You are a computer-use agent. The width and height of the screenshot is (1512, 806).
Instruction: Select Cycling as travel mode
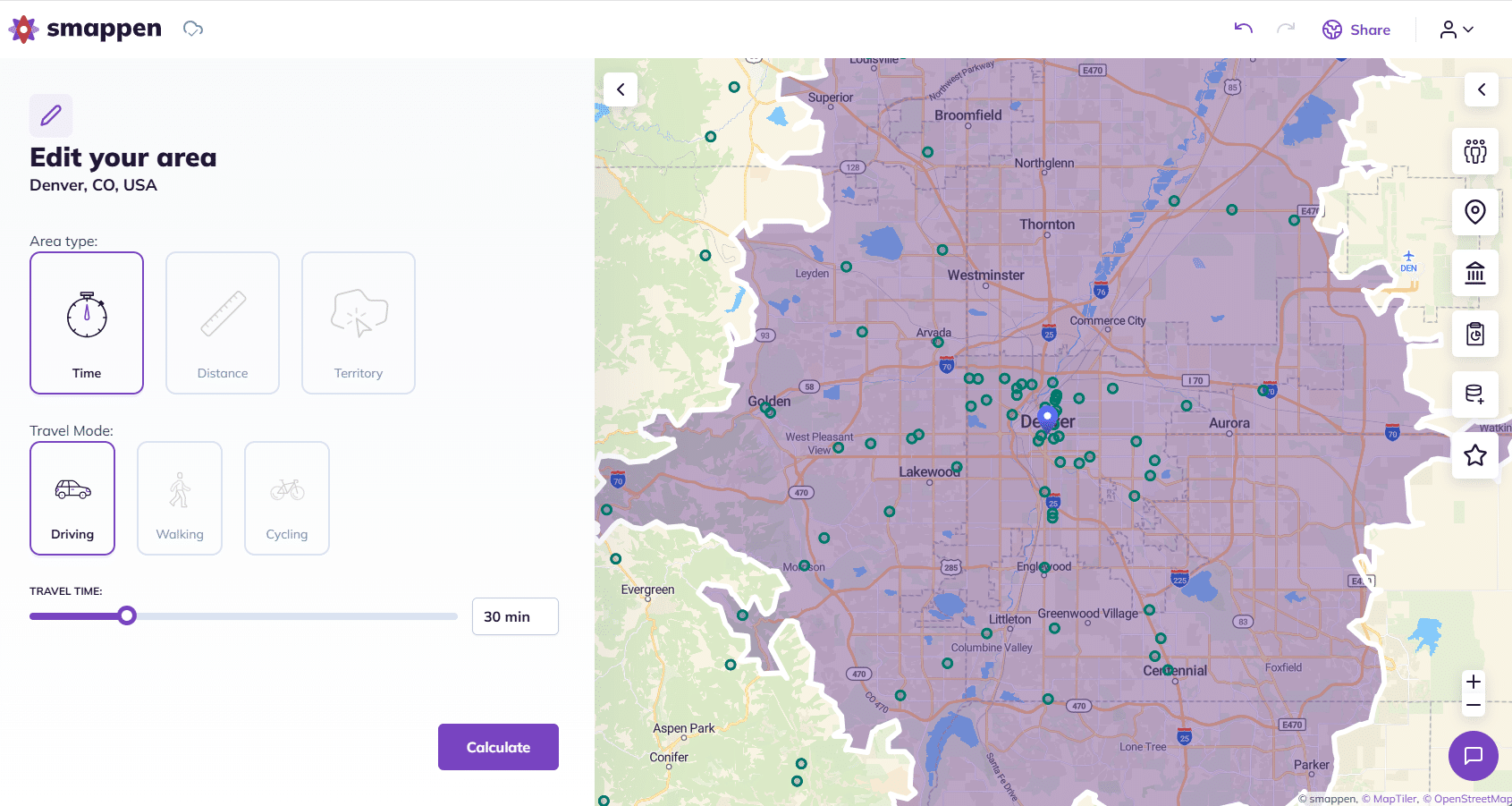click(x=286, y=498)
